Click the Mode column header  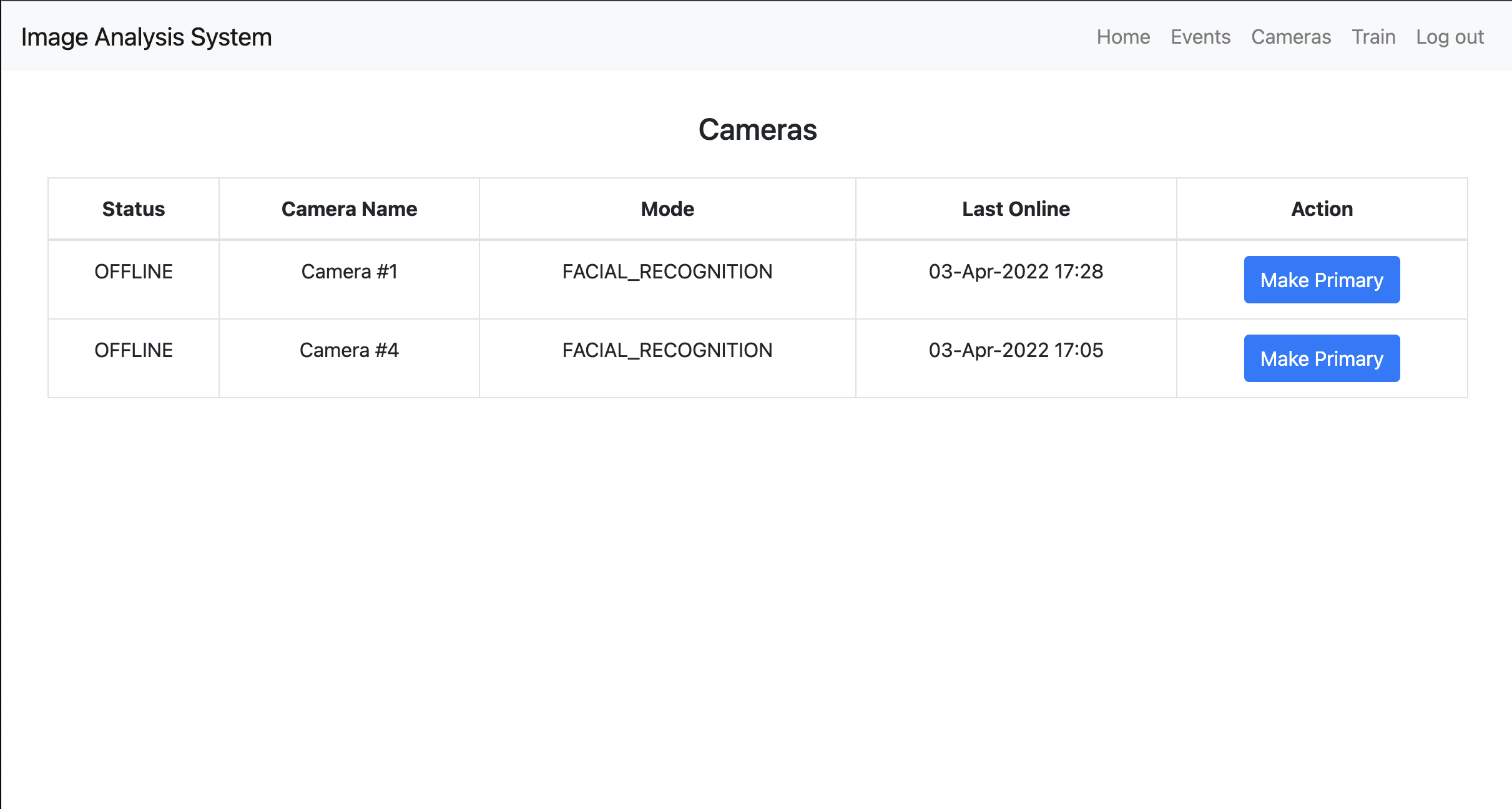click(x=667, y=208)
